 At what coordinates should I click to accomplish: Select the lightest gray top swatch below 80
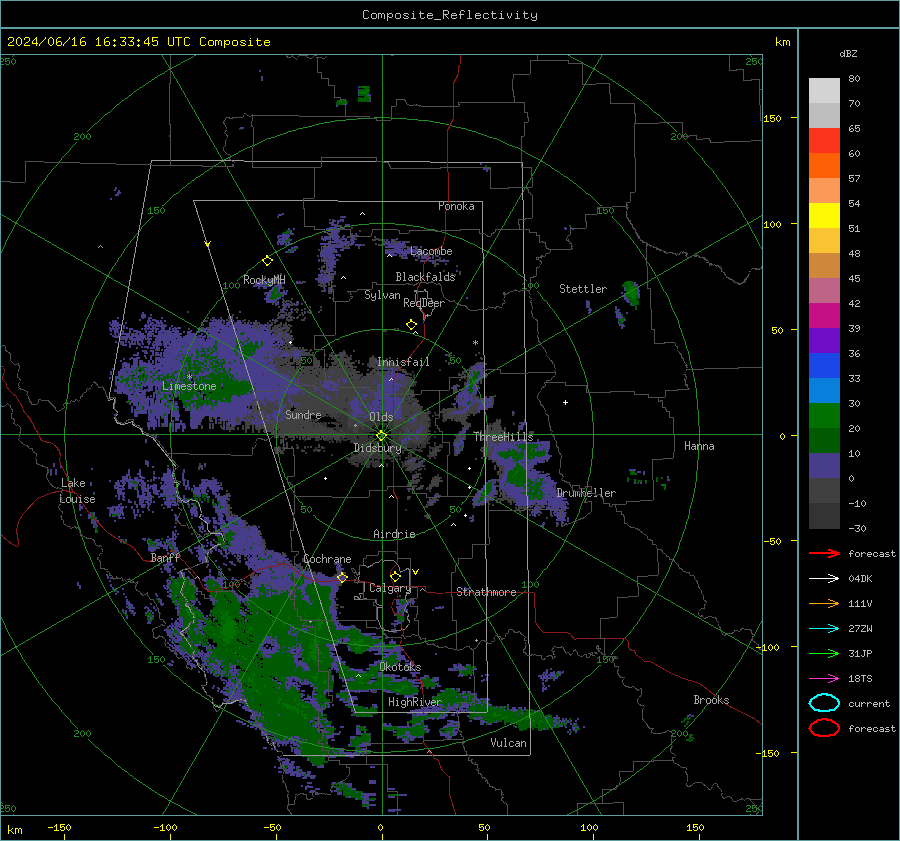824,91
